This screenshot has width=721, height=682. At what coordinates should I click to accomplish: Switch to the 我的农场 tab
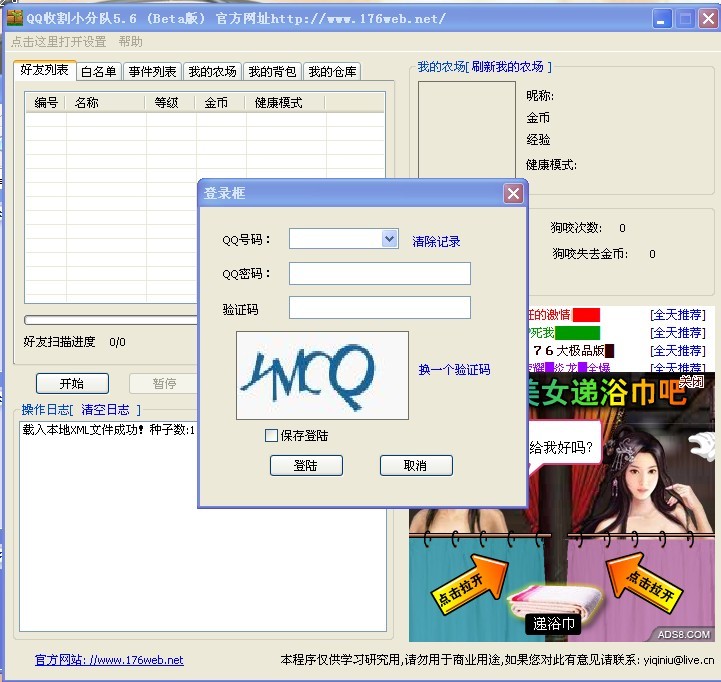[212, 72]
